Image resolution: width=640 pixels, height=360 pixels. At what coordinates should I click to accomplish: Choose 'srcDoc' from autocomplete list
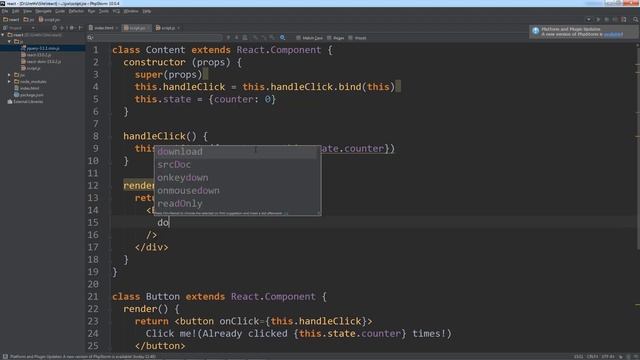point(237,164)
